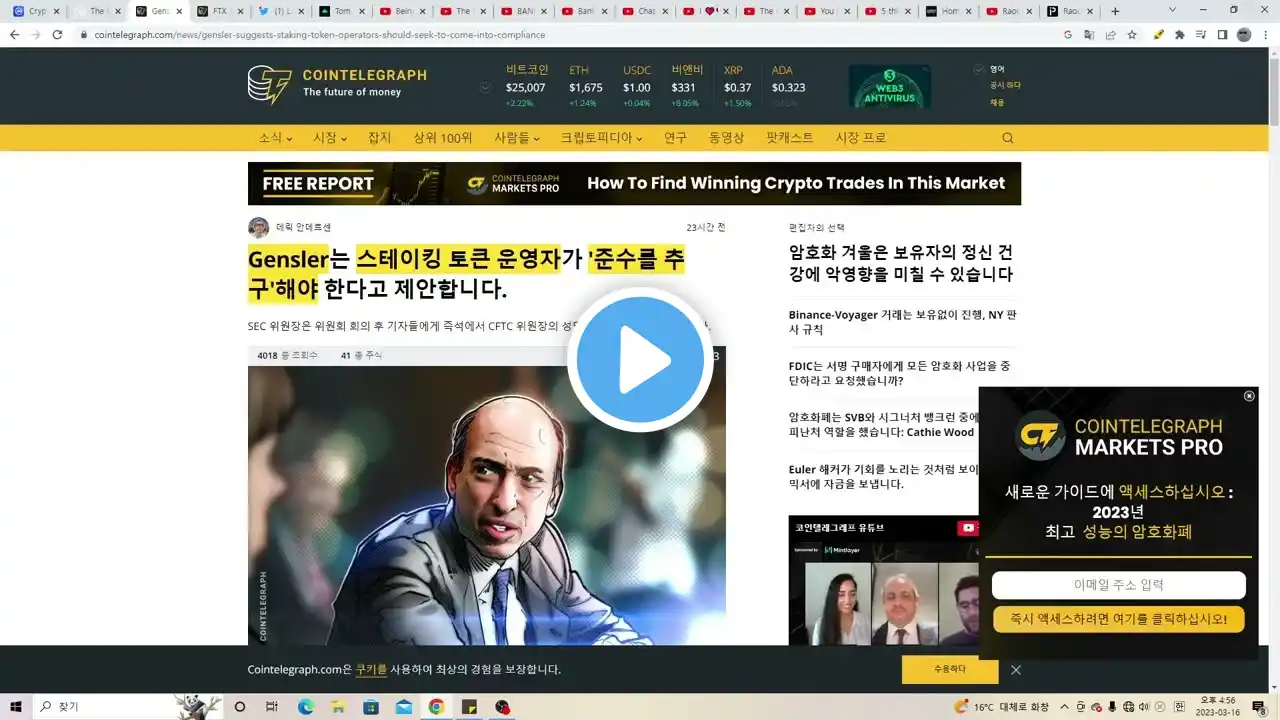Open the site search magnifier
This screenshot has width=1280, height=720.
click(x=1007, y=138)
